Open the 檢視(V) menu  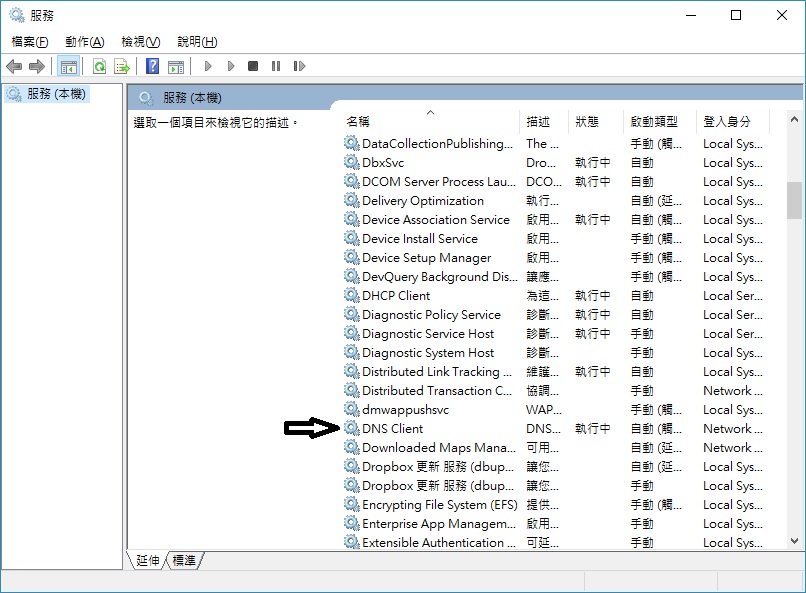[140, 42]
